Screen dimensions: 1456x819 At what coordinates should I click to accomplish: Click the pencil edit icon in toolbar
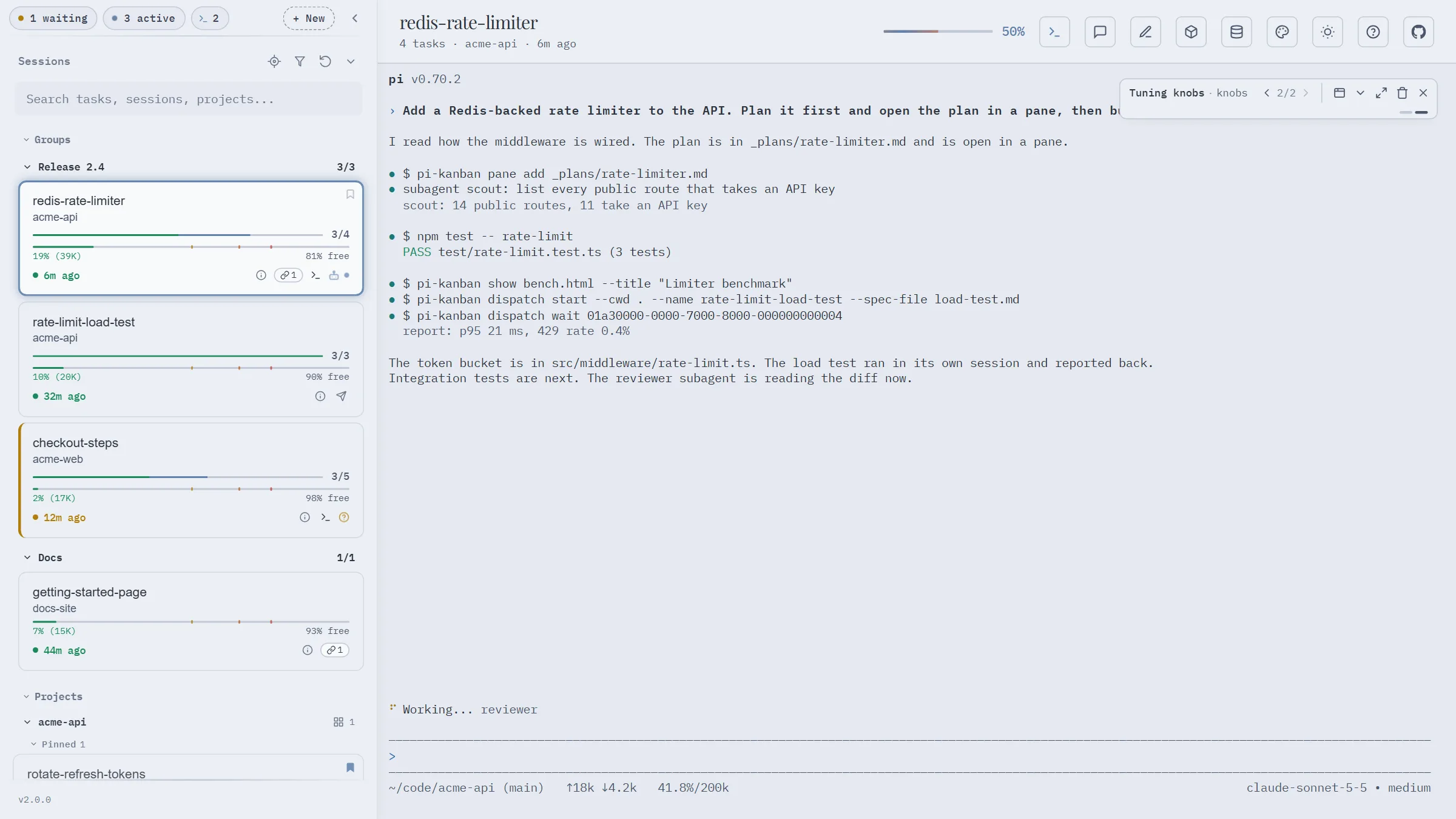pos(1145,32)
